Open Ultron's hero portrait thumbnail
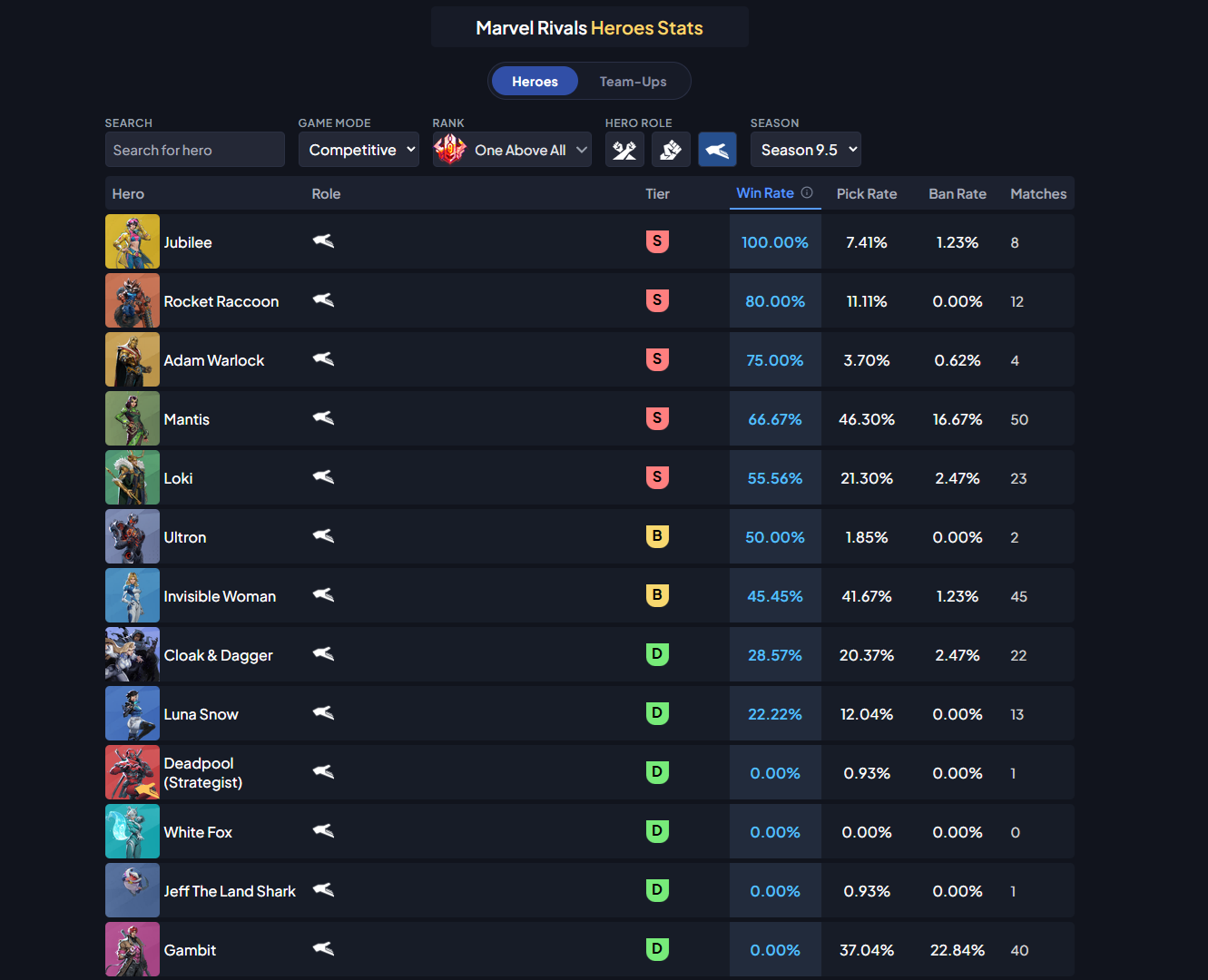 (133, 536)
